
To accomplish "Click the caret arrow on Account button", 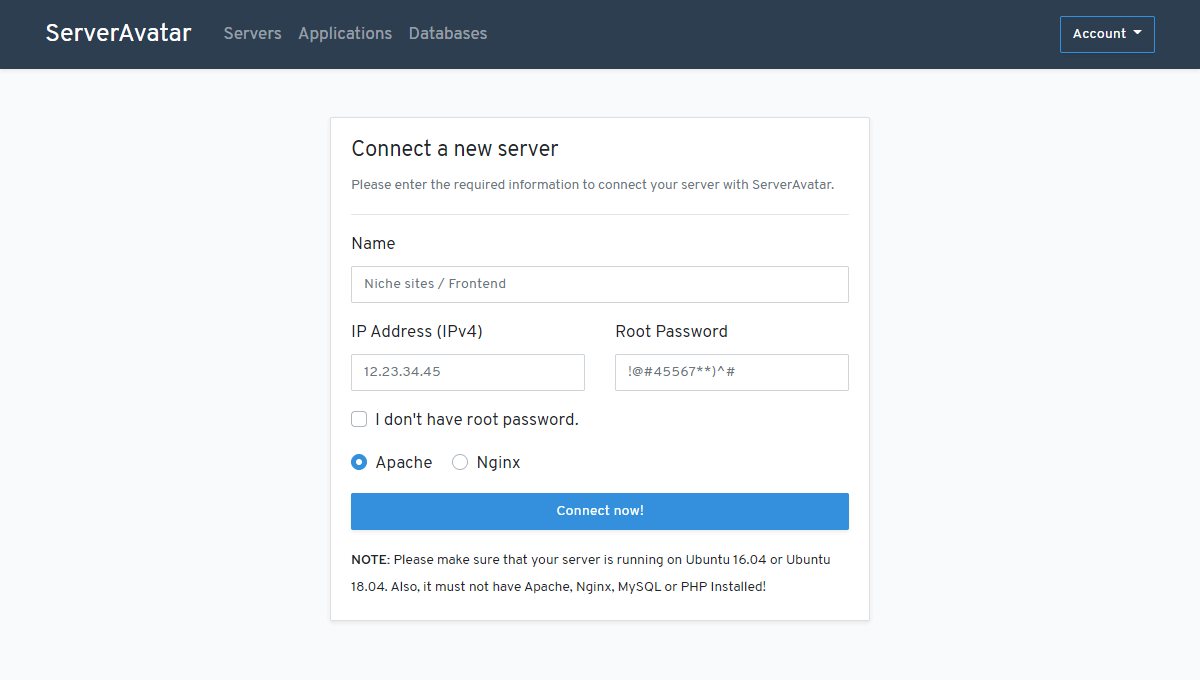I will pyautogui.click(x=1138, y=33).
